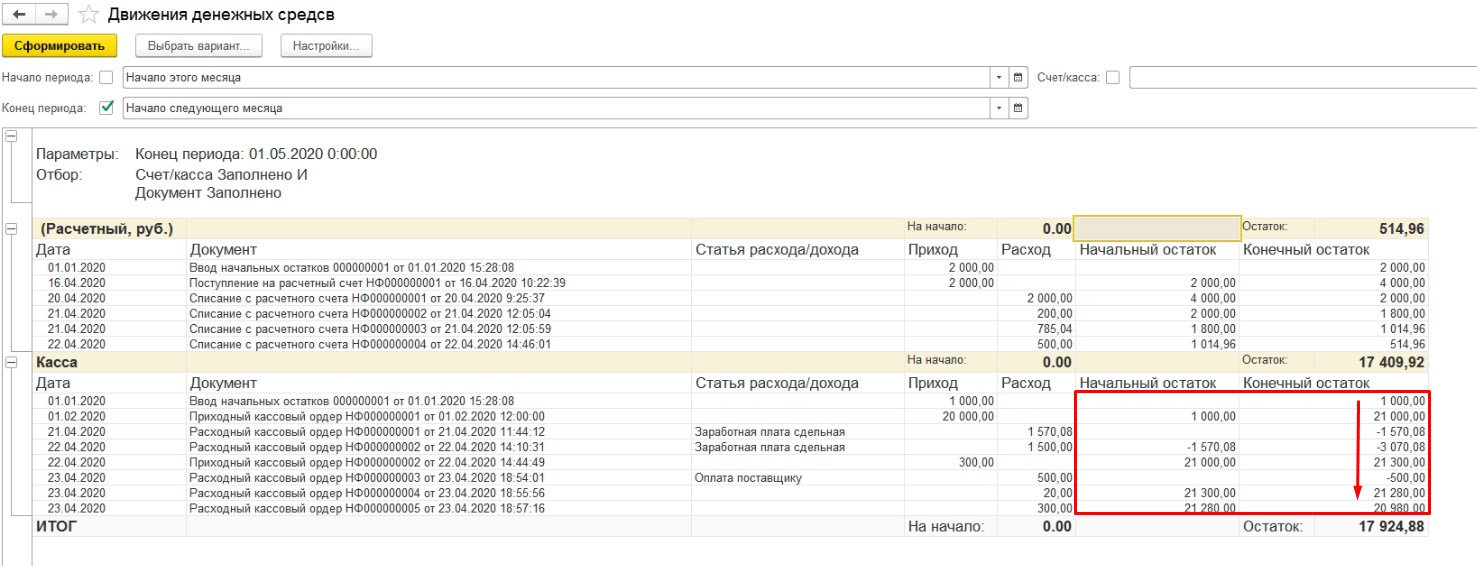
Task: Open dropdown for Начало этого месяца field
Action: (x=999, y=77)
